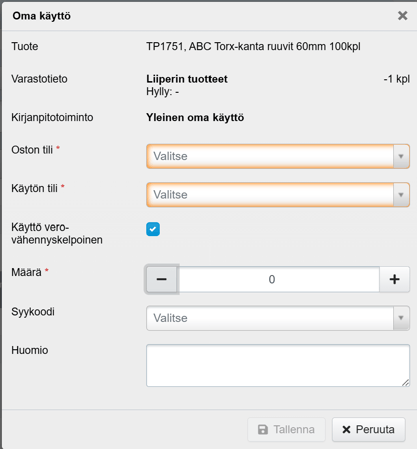Click the TP1751 product name text
417x449 pixels.
[253, 46]
